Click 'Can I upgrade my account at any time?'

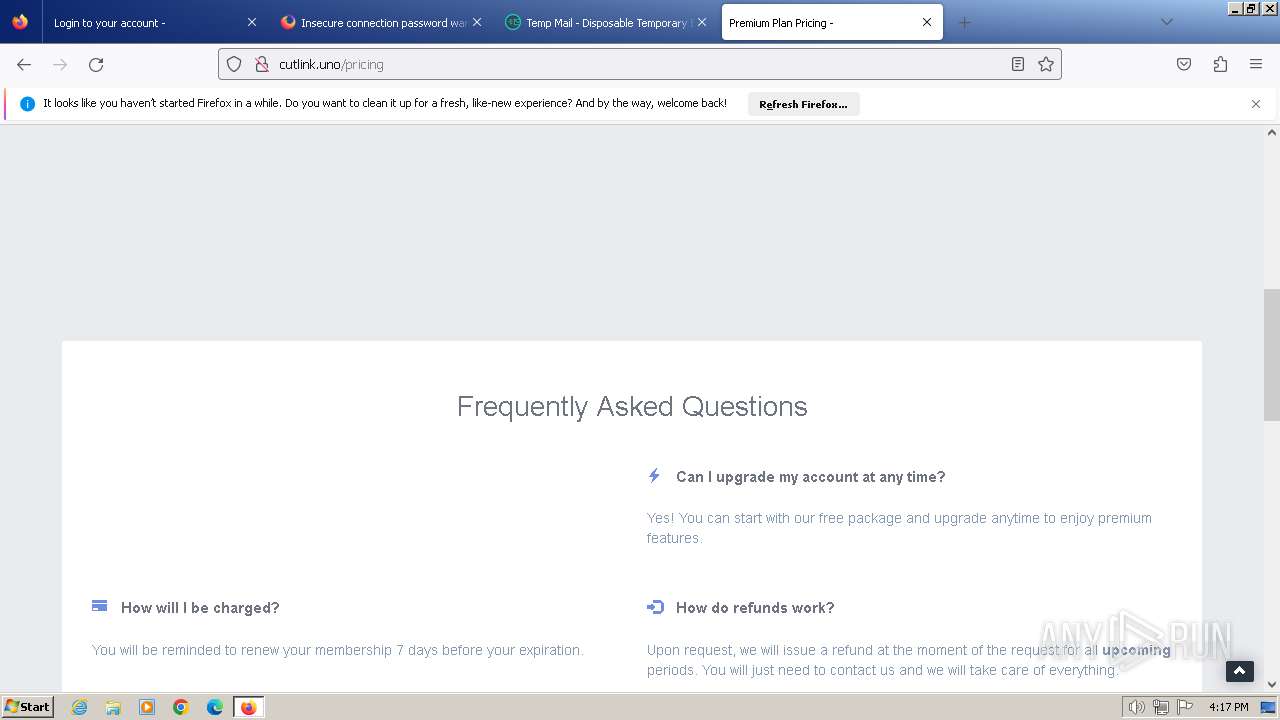coord(811,477)
